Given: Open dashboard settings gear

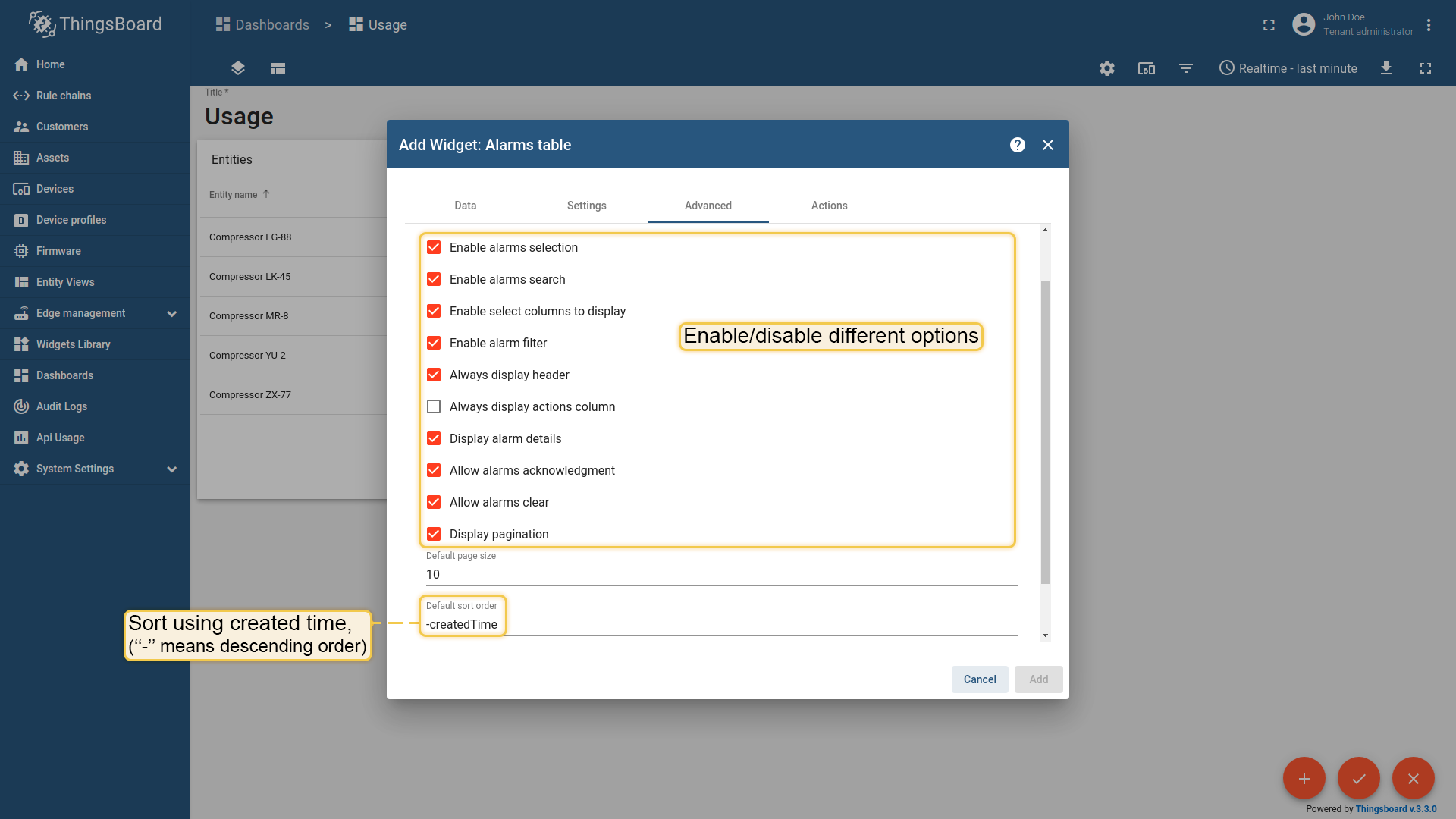Looking at the screenshot, I should [x=1107, y=68].
